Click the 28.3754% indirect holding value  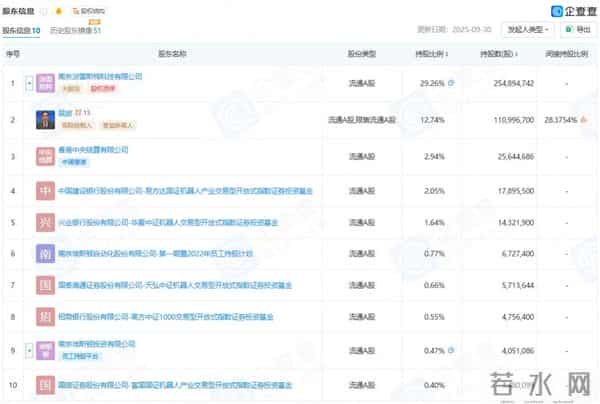pyautogui.click(x=561, y=120)
